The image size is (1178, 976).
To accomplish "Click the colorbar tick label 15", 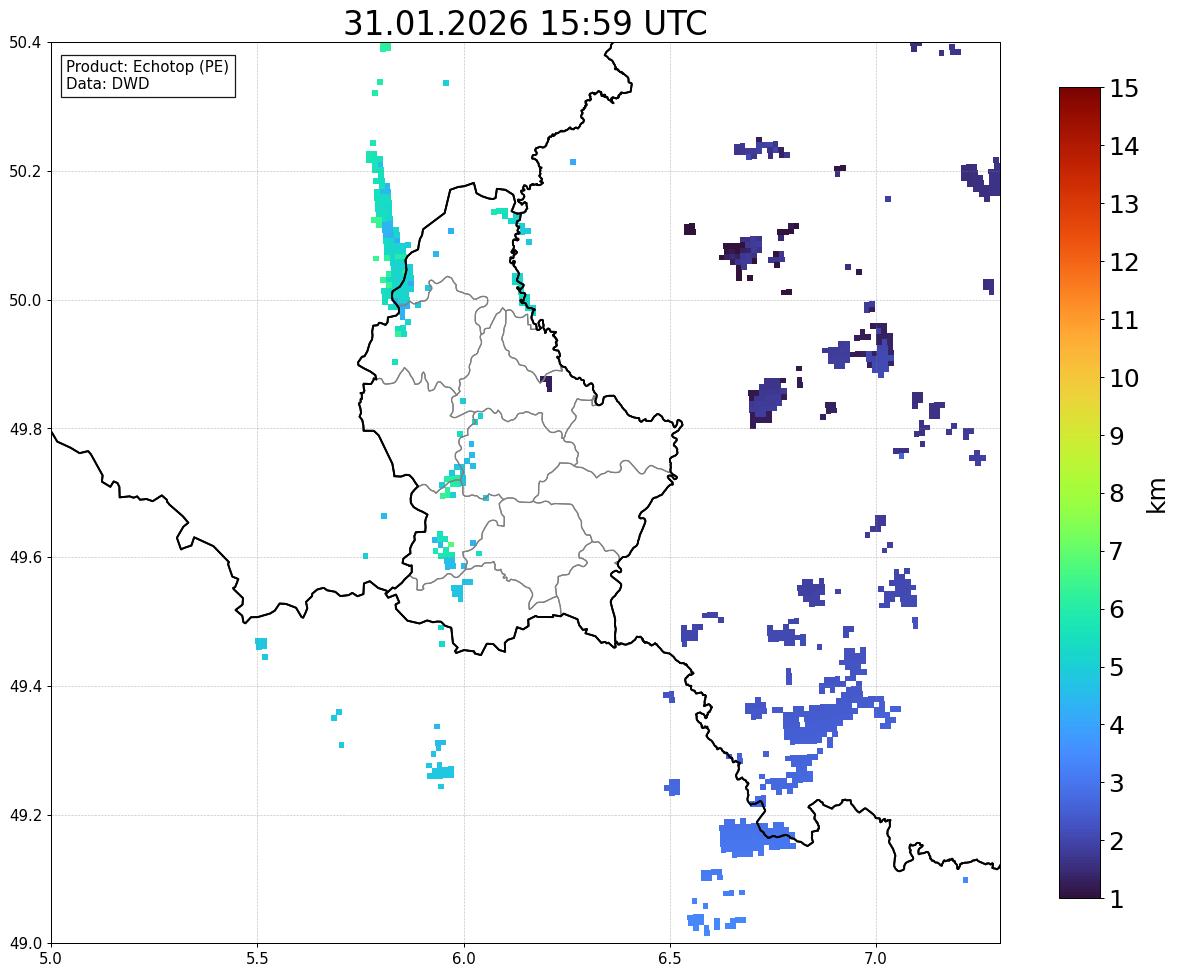I will coord(1124,89).
